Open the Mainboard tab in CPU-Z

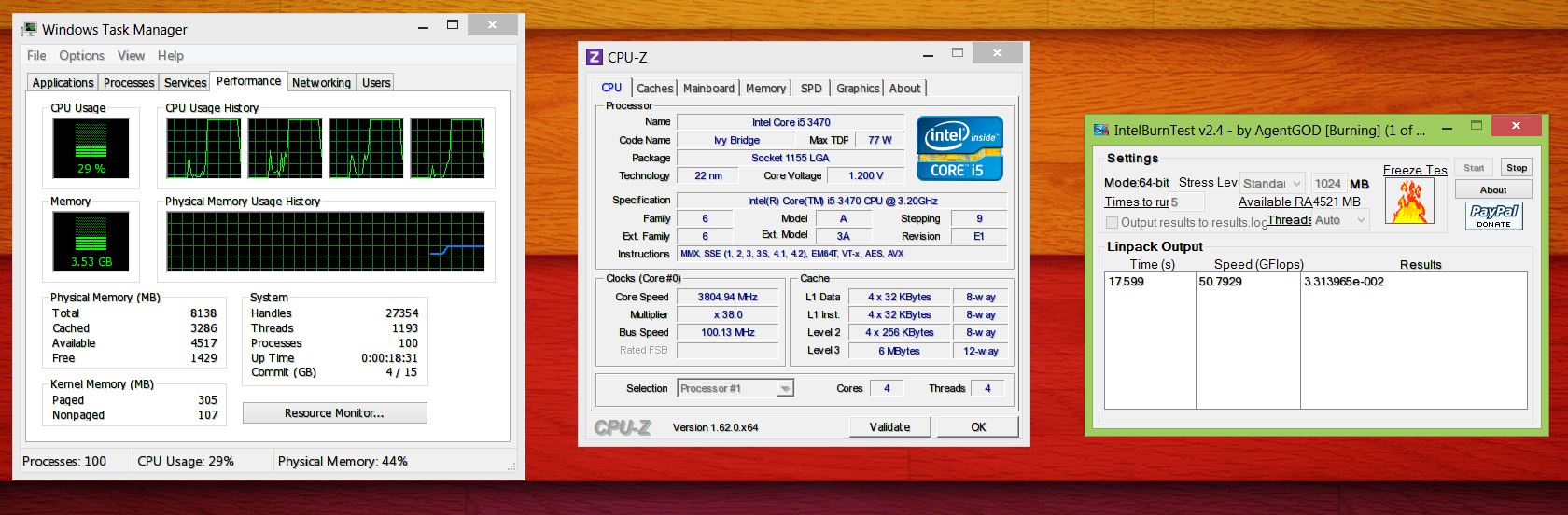(x=708, y=89)
